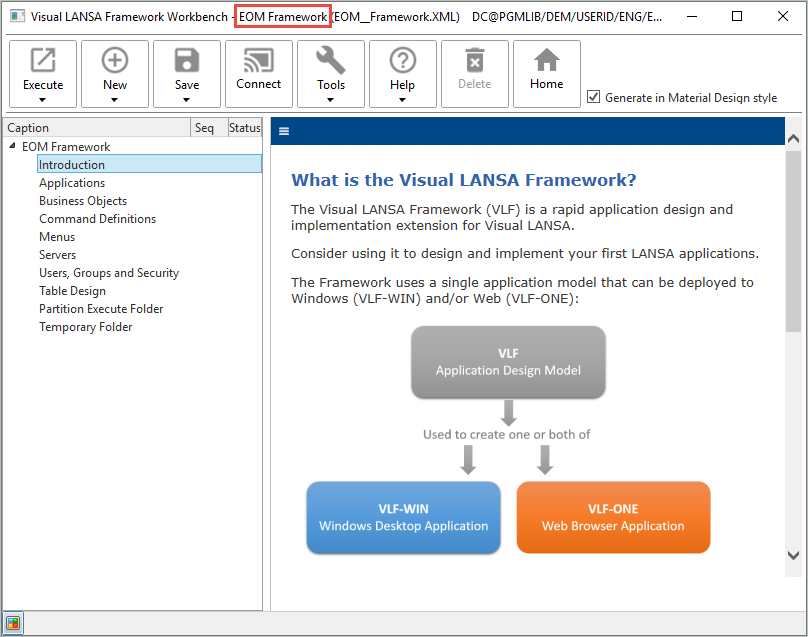Image resolution: width=808 pixels, height=637 pixels.
Task: Click the Connect cast icon
Action: tap(259, 60)
